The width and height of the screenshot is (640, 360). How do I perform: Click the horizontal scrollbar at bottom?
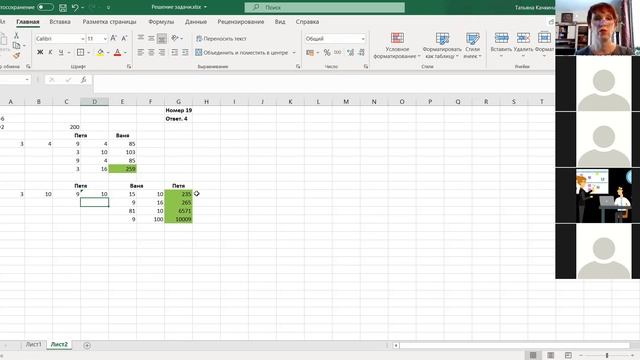tap(514, 345)
